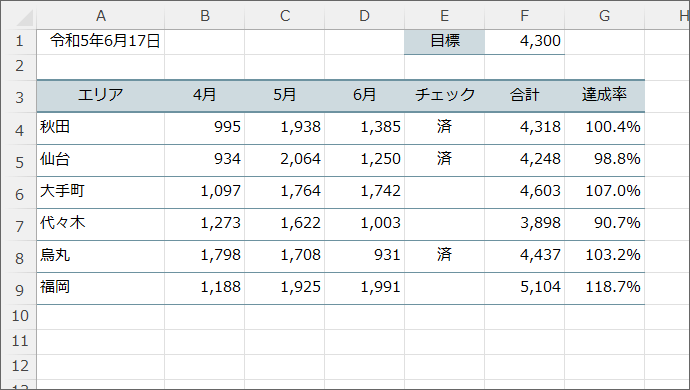Click the 合計 header cell

click(x=525, y=96)
